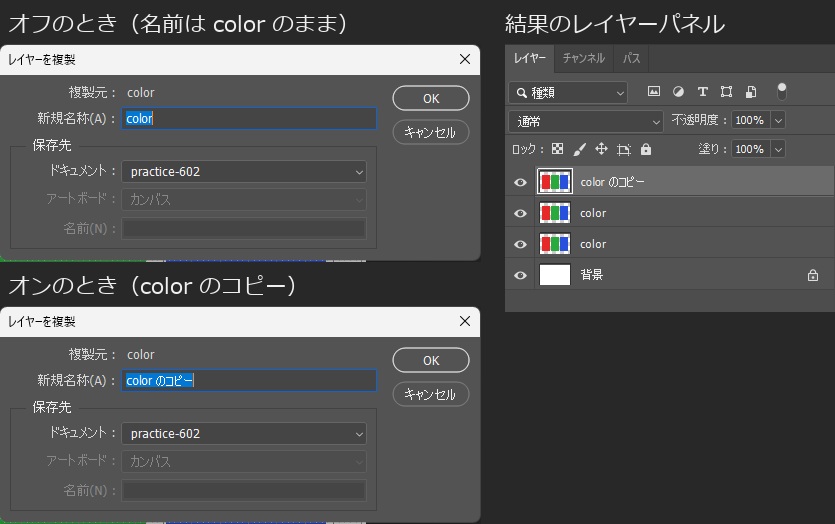Click the 不透明度 100% value field
Image resolution: width=835 pixels, height=524 pixels.
coord(751,120)
